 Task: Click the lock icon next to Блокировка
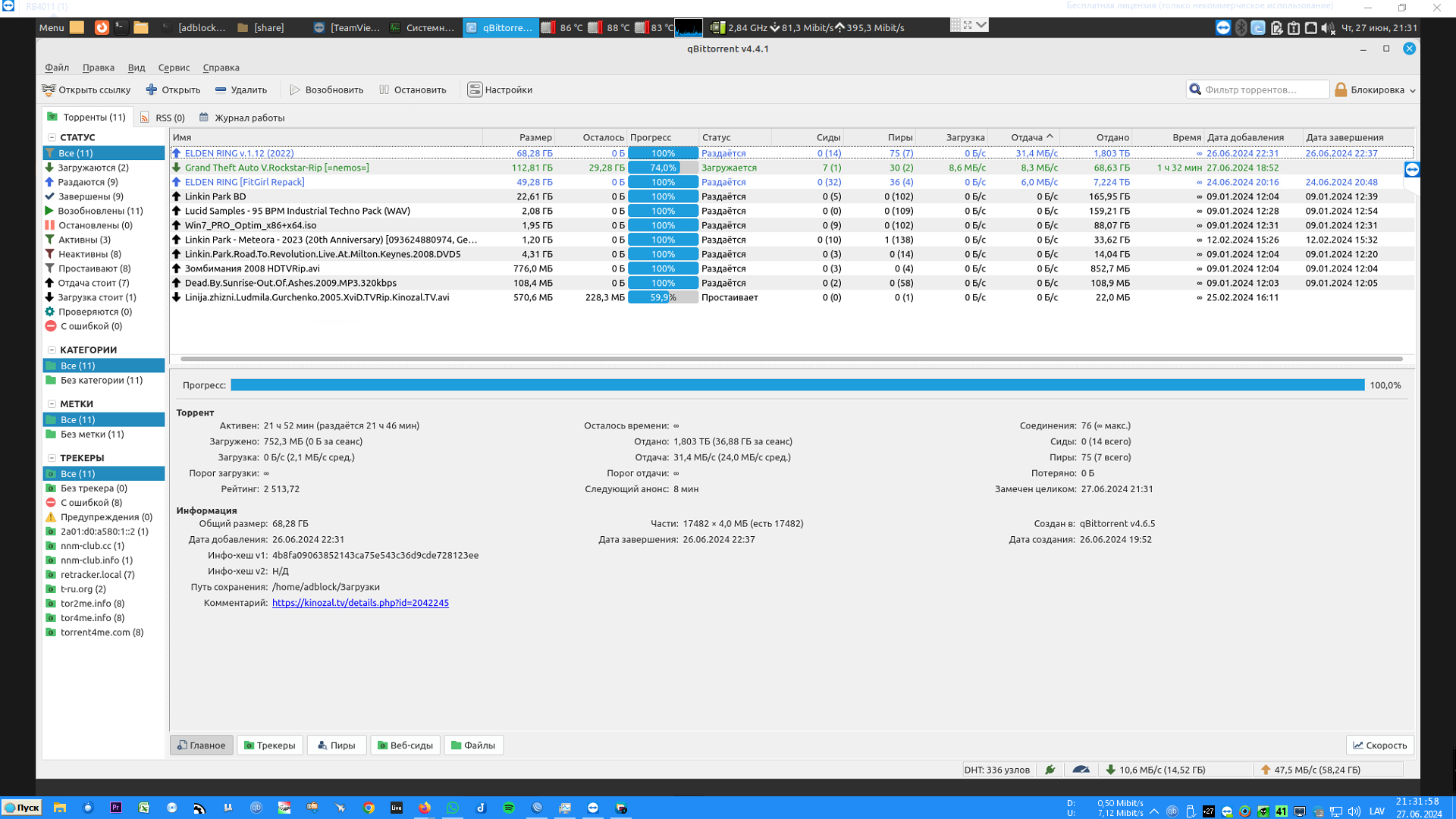tap(1341, 89)
